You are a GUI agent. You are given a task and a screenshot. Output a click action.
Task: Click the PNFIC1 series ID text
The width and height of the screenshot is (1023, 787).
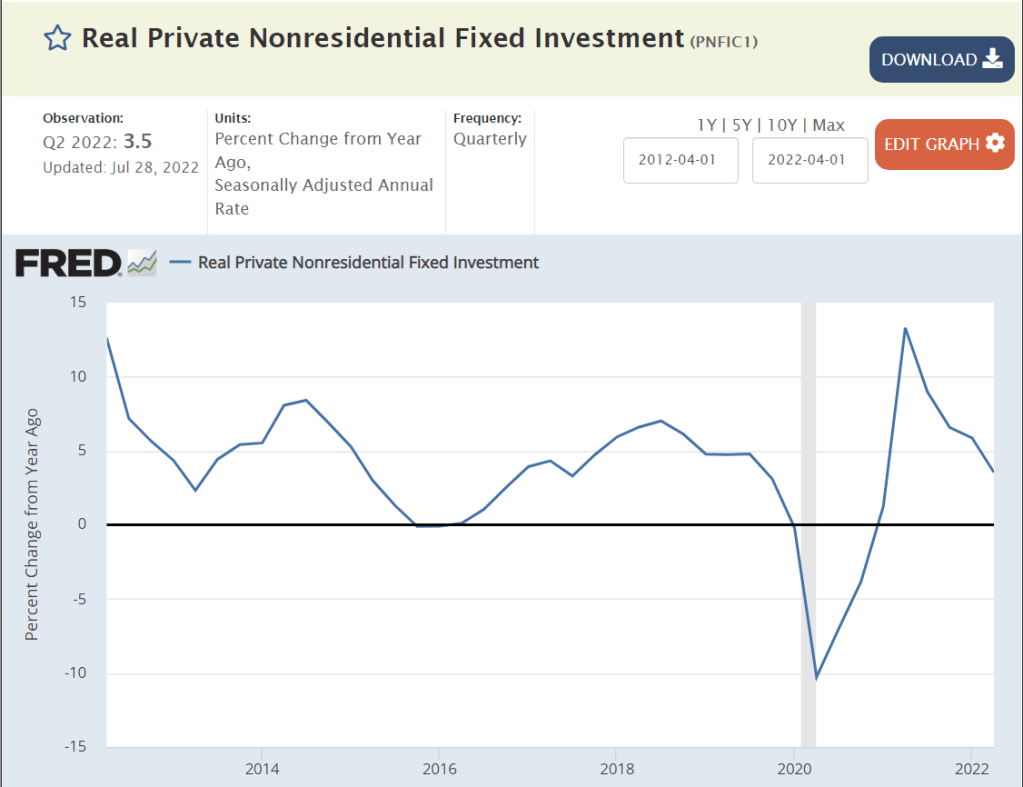[725, 41]
